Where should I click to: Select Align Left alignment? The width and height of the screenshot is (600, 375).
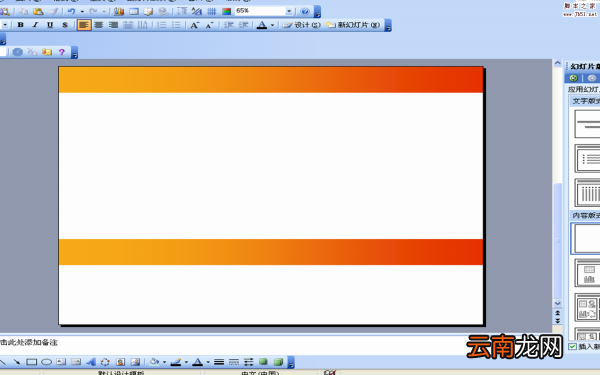coord(84,25)
